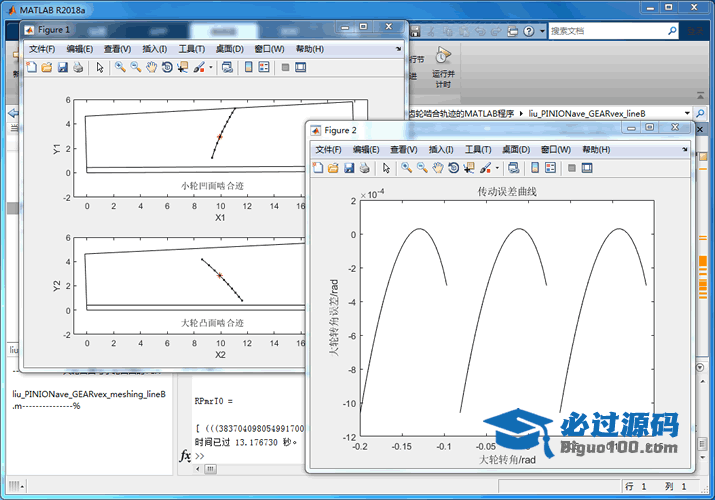Open 查看(V) menu in Figure 2
The width and height of the screenshot is (715, 500).
click(x=404, y=149)
